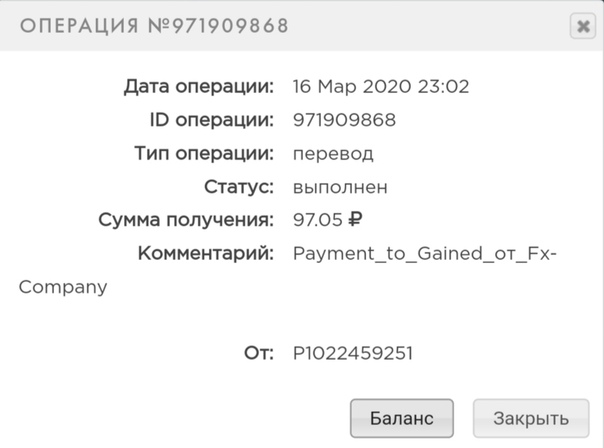
Task: Click the Статус label
Action: [239, 187]
